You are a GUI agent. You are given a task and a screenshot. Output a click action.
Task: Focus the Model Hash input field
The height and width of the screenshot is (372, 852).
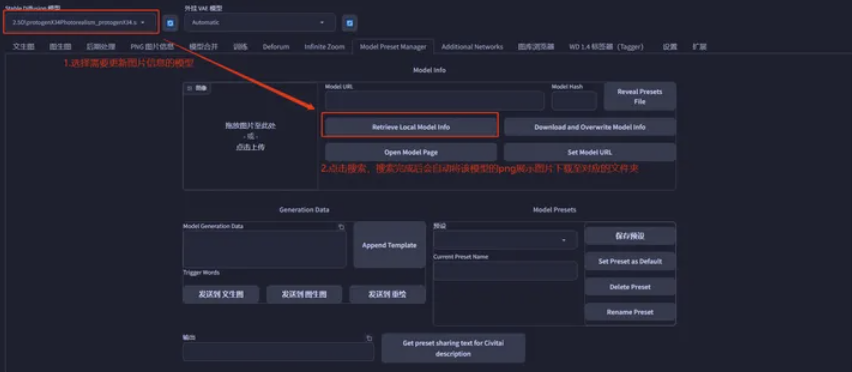click(x=574, y=100)
